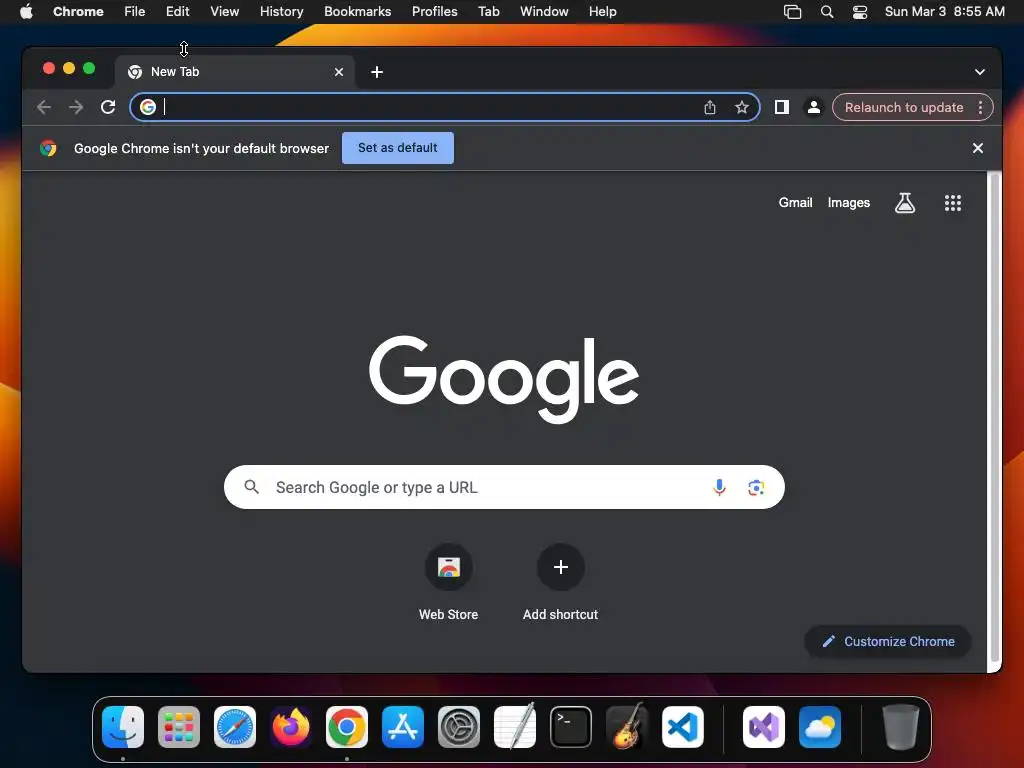Open the Bookmarks menu

(x=357, y=12)
